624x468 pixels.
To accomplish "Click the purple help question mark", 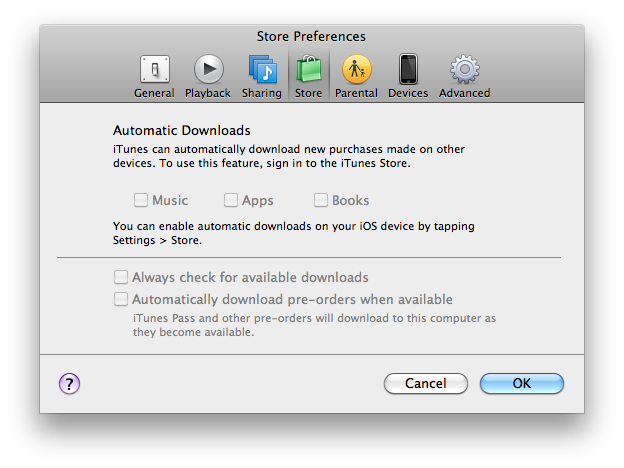I will point(70,384).
